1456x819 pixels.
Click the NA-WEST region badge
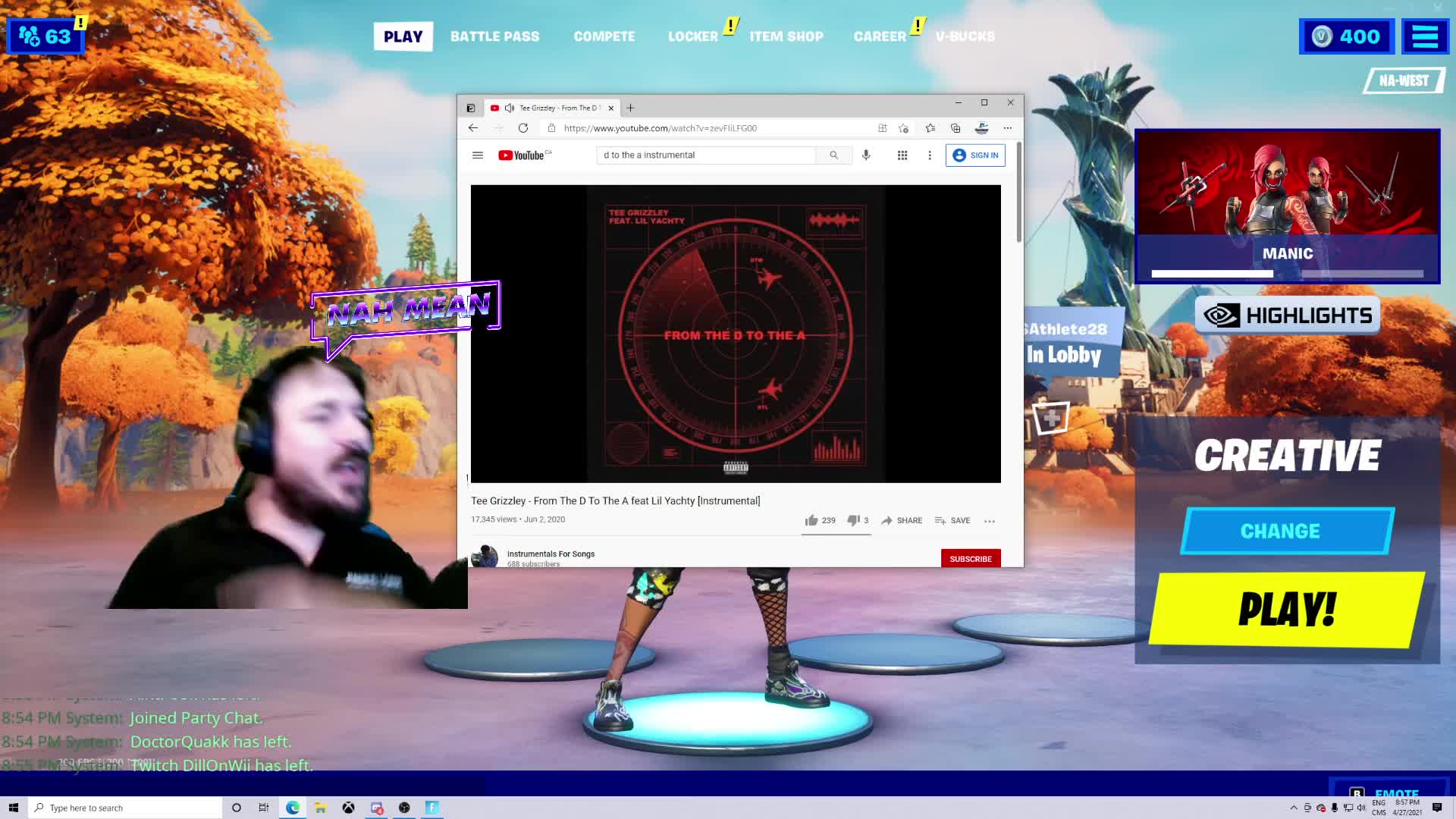pos(1404,80)
